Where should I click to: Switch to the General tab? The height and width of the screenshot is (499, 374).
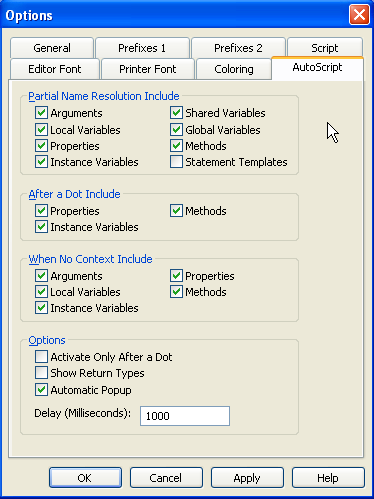pyautogui.click(x=52, y=48)
